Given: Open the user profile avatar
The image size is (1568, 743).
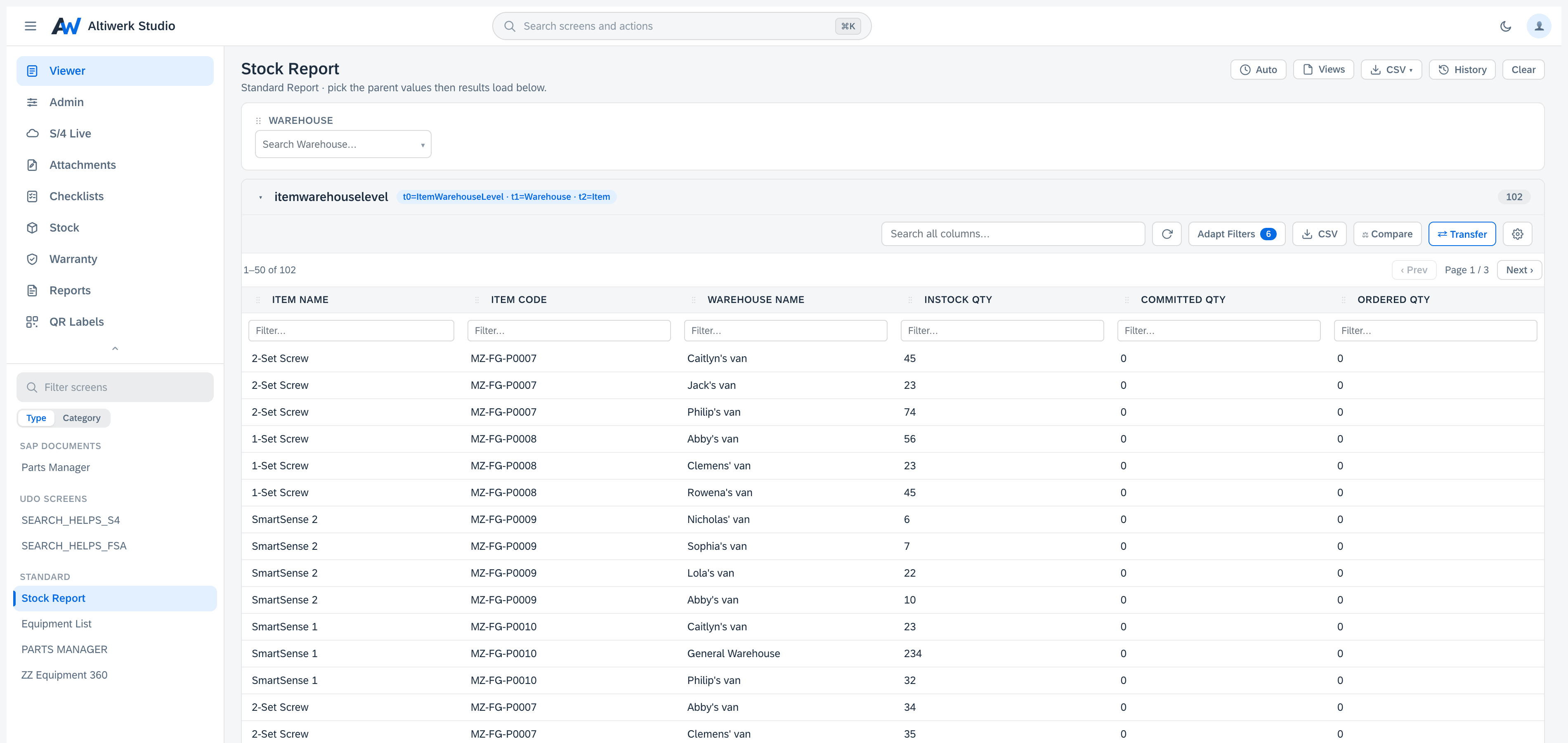Looking at the screenshot, I should [x=1539, y=26].
